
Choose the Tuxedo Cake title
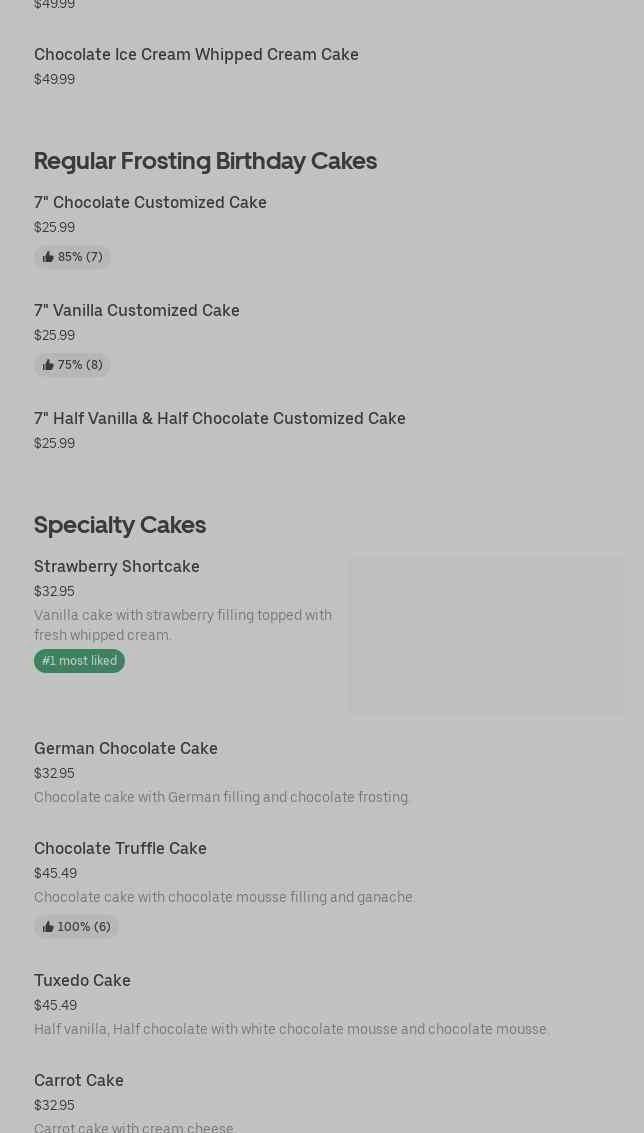click(82, 981)
